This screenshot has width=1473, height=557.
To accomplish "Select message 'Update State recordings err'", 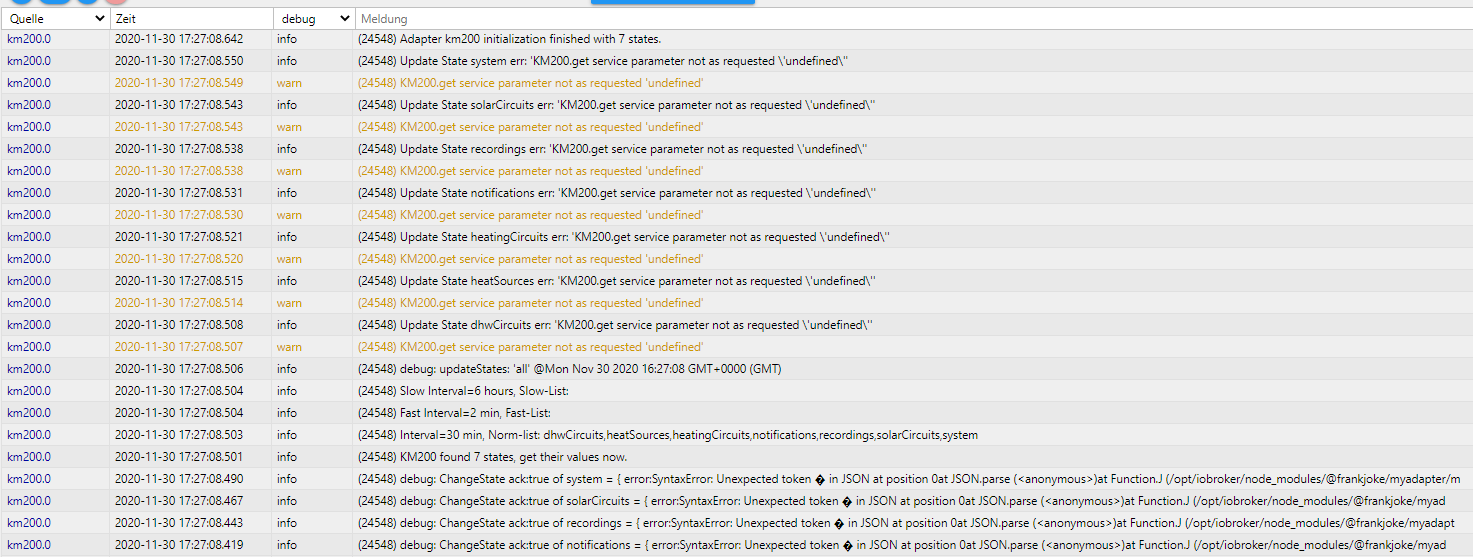I will 612,149.
